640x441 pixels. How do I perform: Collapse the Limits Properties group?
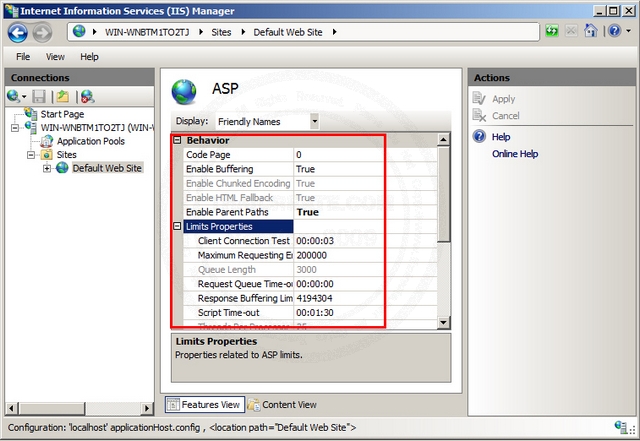[x=177, y=226]
